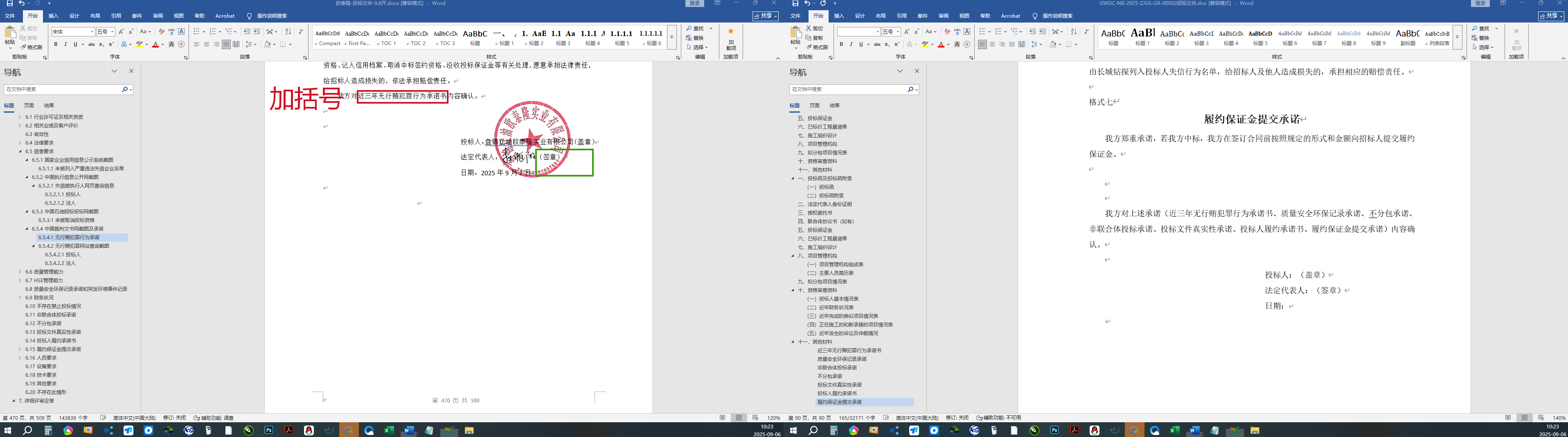Decrease indent in the left Word window
The height and width of the screenshot is (437, 1568).
(246, 32)
